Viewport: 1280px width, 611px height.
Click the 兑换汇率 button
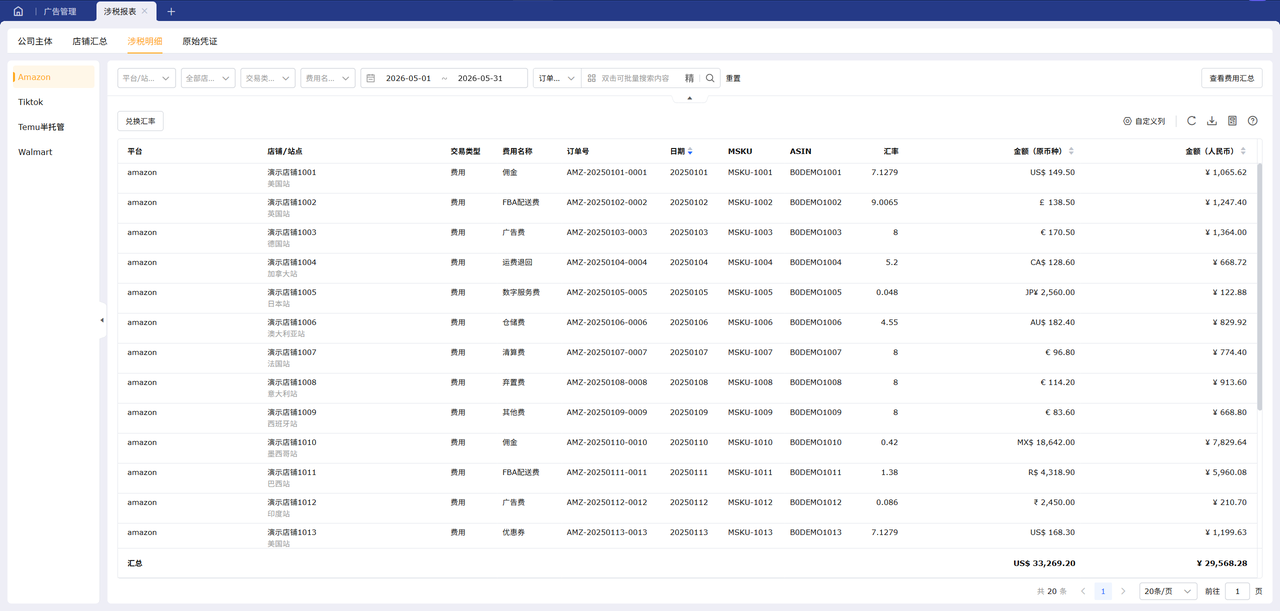(141, 121)
